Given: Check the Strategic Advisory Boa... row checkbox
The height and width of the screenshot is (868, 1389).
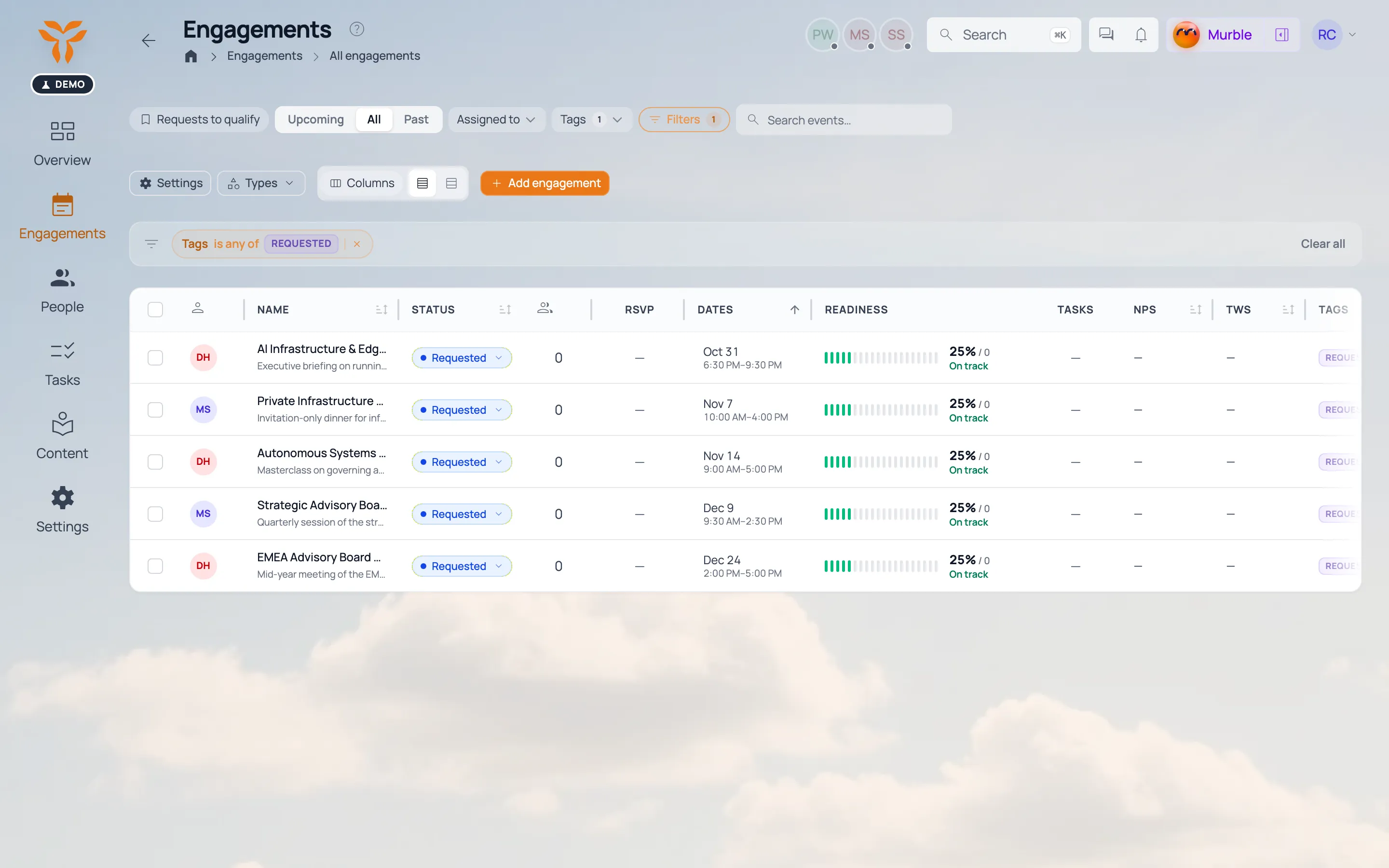Looking at the screenshot, I should click(x=155, y=514).
